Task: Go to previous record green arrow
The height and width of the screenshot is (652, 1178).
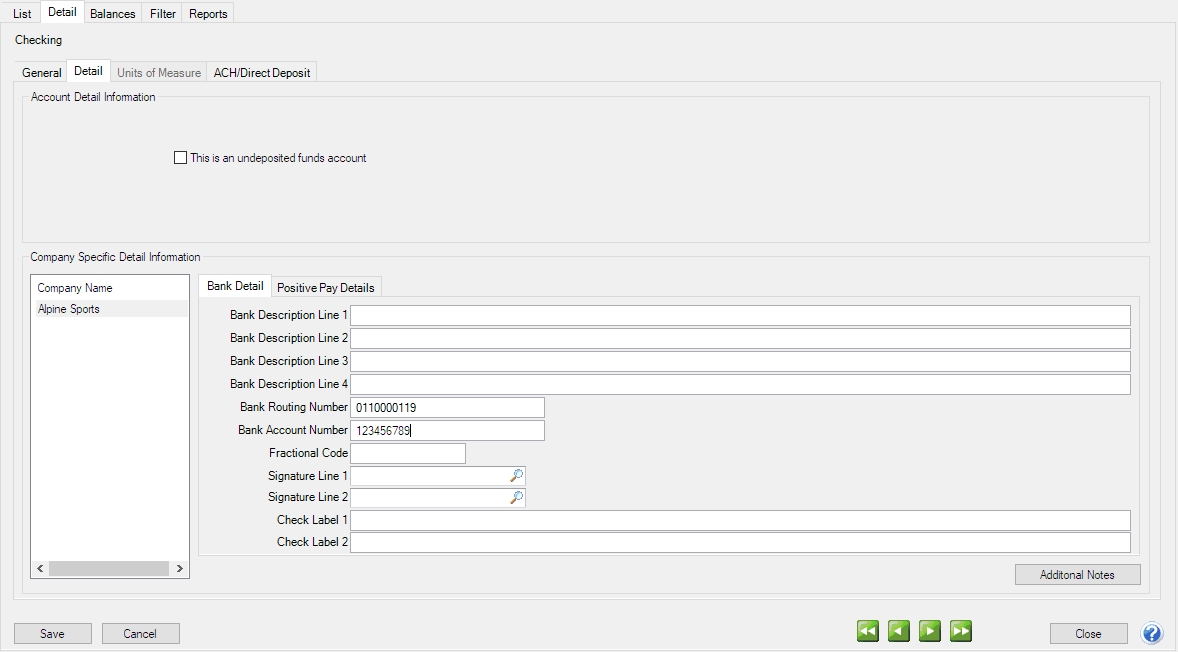Action: coord(899,631)
